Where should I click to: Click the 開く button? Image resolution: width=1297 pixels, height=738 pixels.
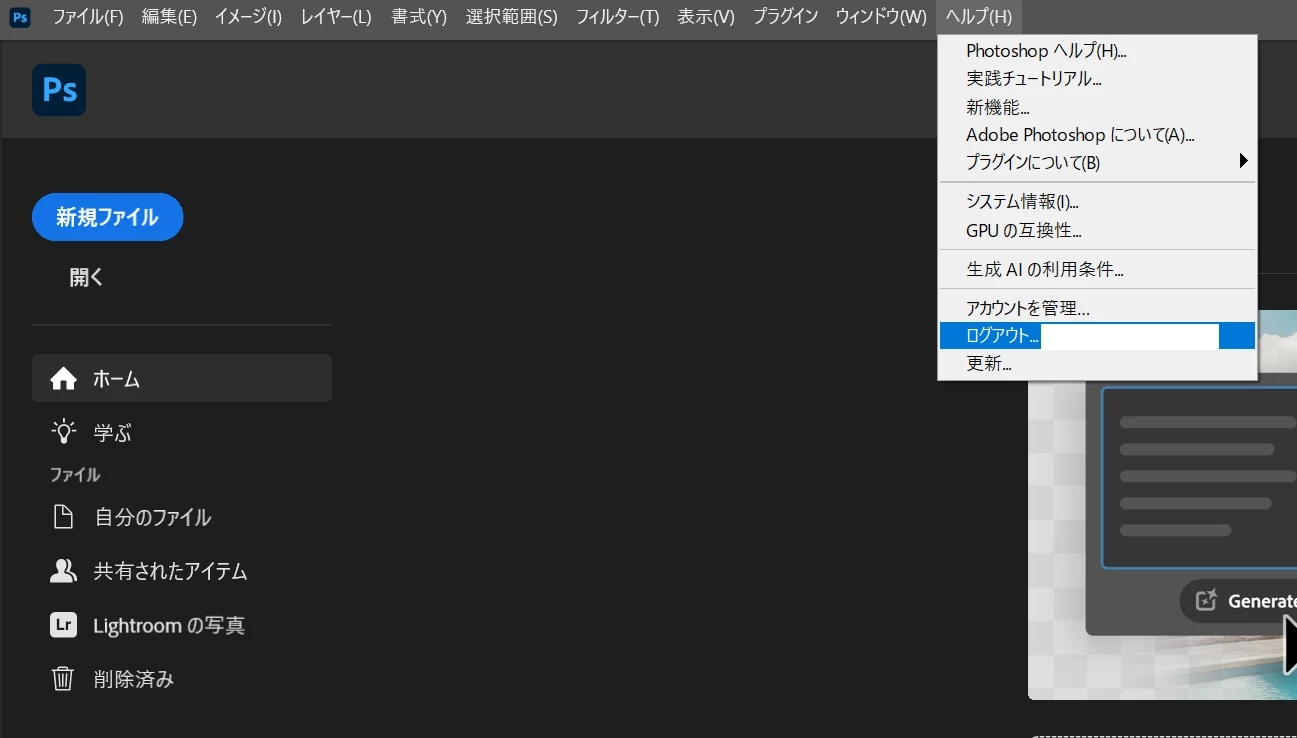[86, 277]
